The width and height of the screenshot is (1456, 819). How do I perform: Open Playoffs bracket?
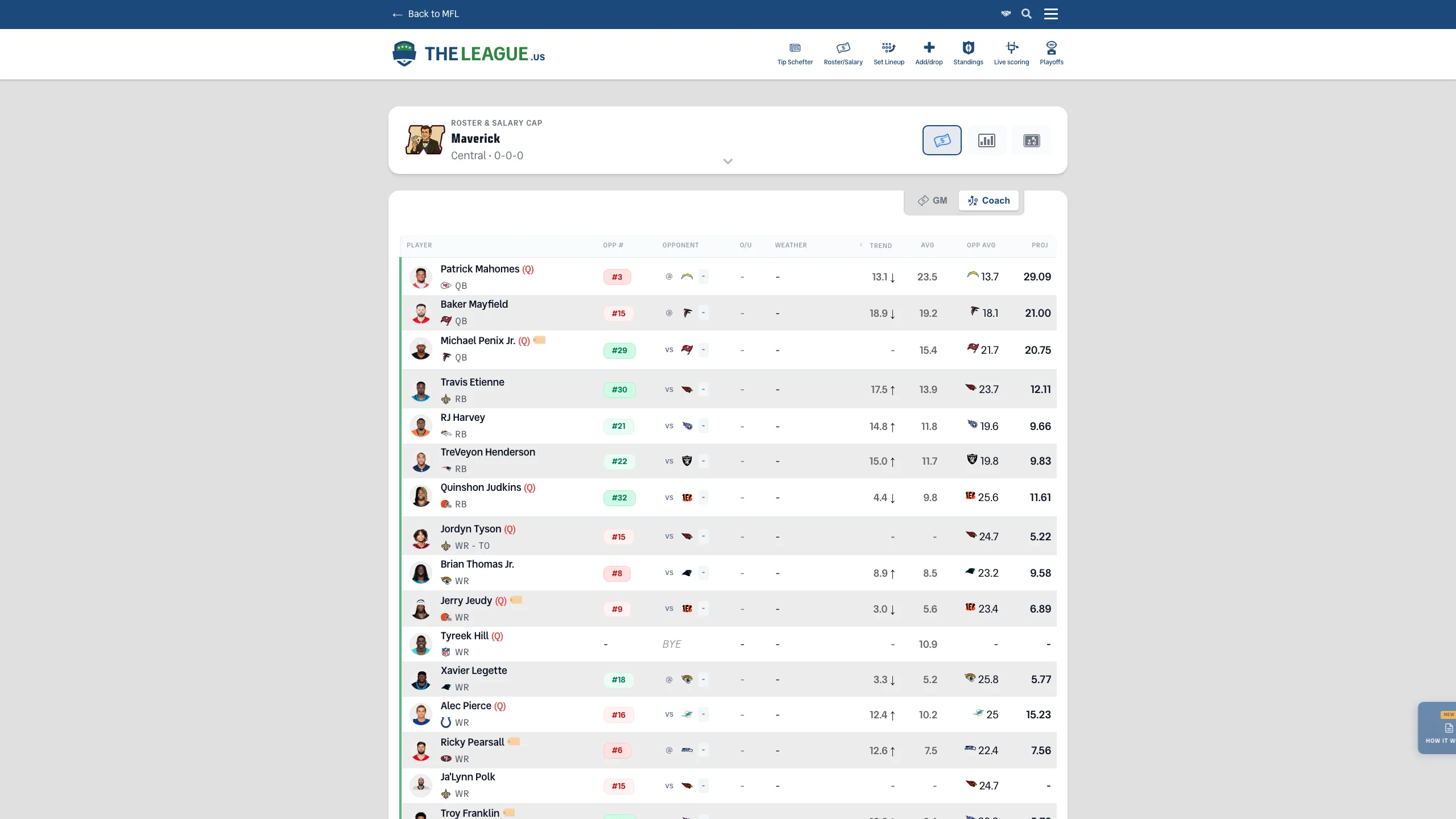(x=1052, y=53)
